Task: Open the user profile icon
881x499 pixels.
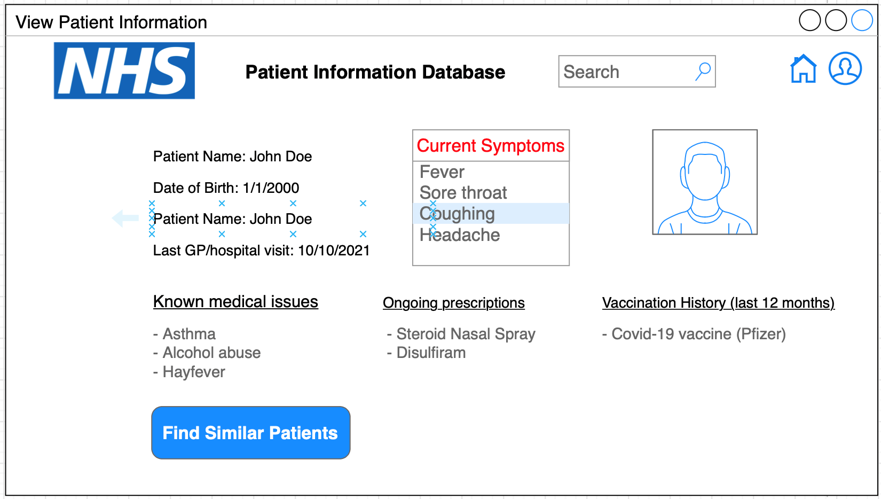Action: (x=845, y=69)
